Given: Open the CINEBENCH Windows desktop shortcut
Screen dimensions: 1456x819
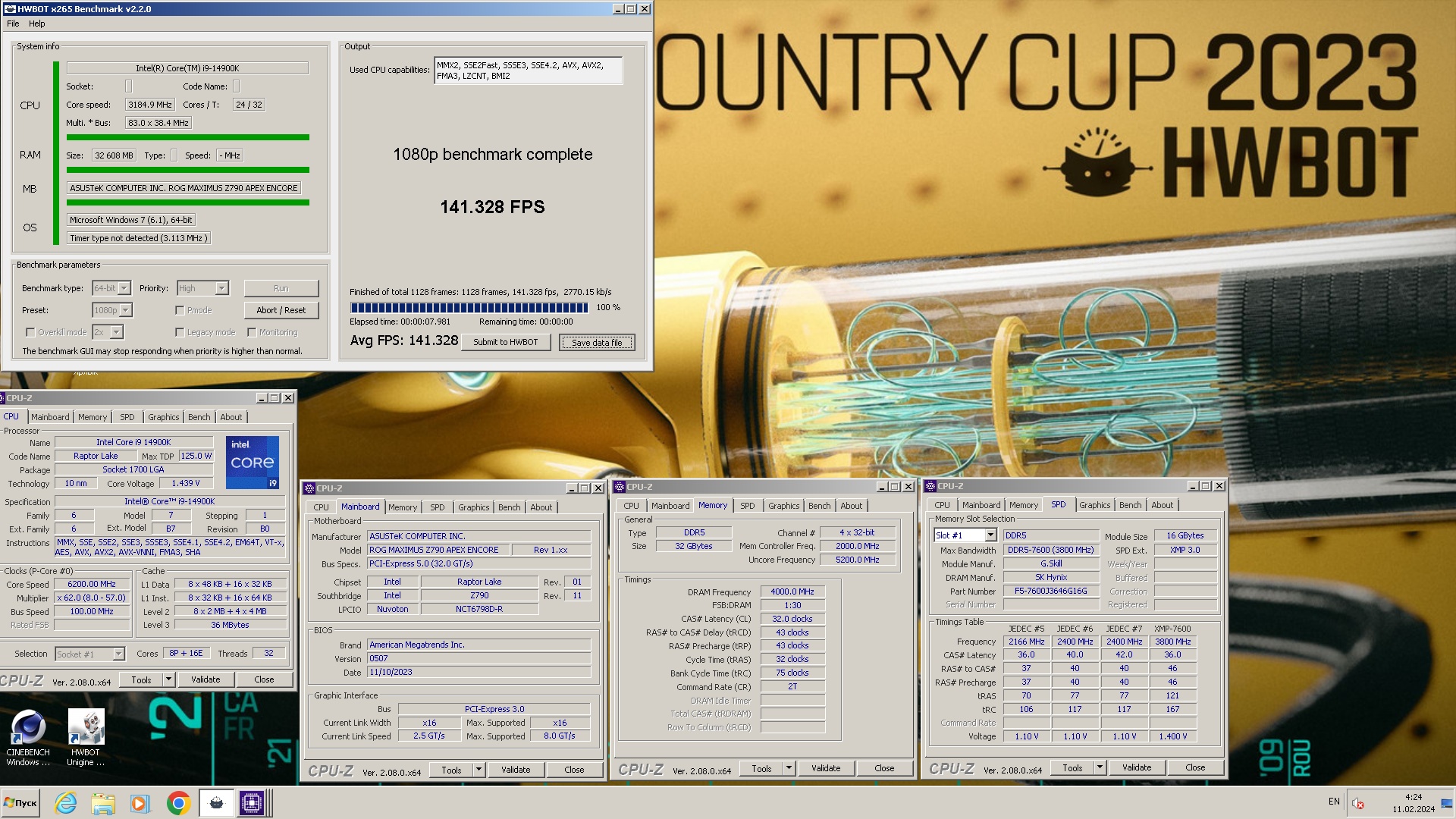Looking at the screenshot, I should click(28, 739).
